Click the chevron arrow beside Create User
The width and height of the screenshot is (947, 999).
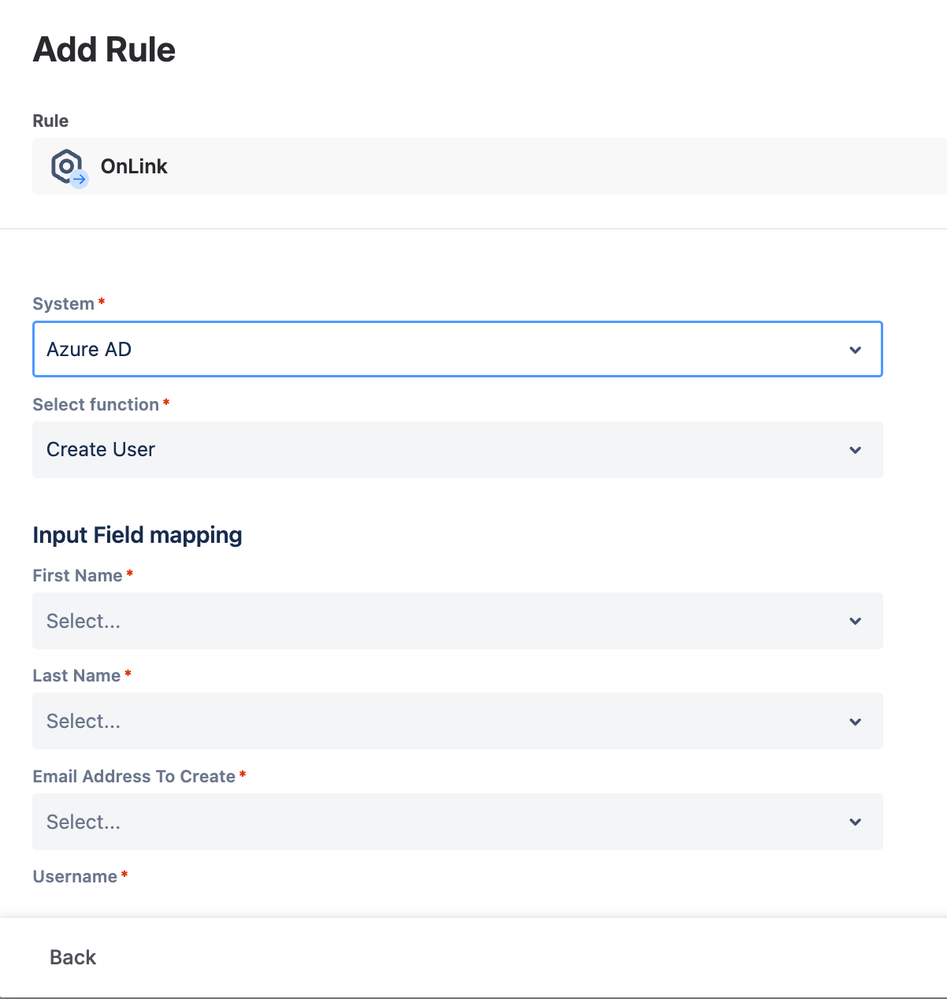coord(855,450)
